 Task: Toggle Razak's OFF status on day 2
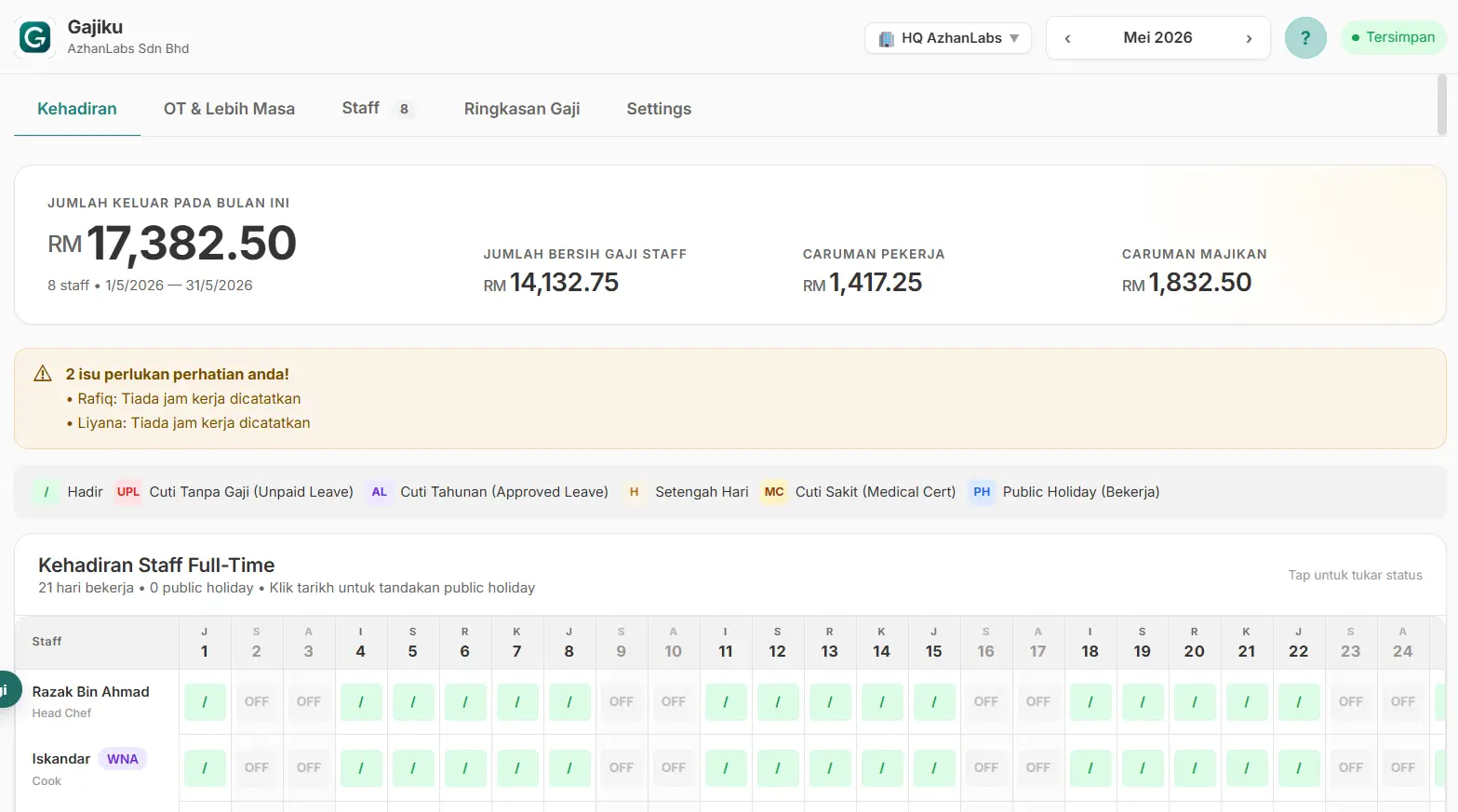257,701
